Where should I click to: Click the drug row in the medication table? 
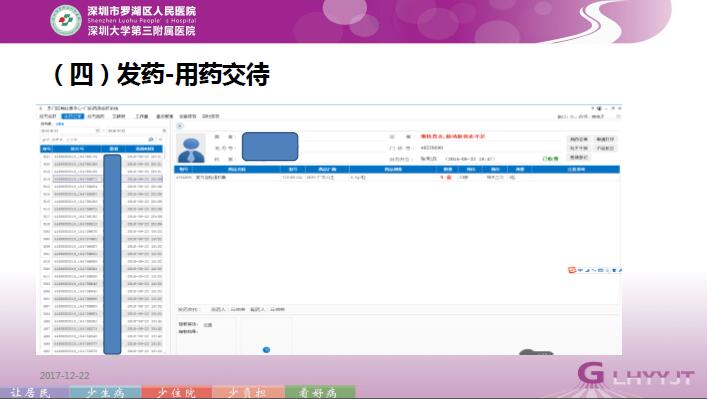click(x=397, y=178)
